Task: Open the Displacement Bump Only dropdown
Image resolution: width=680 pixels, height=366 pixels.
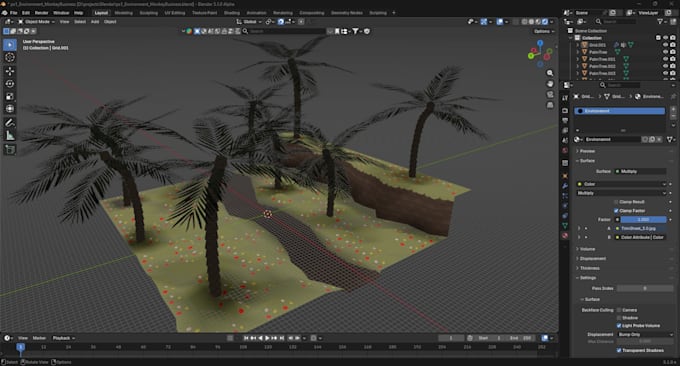Action: (x=645, y=335)
